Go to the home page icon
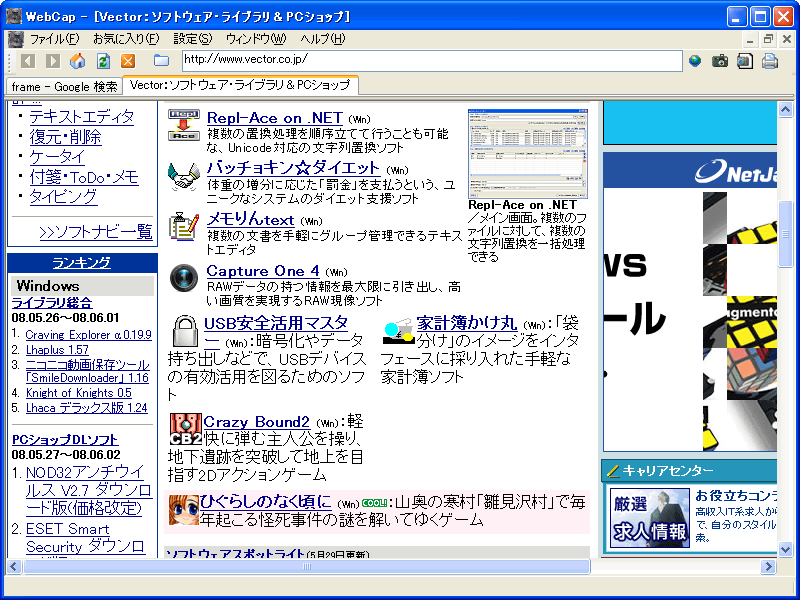The image size is (800, 600). tap(78, 61)
